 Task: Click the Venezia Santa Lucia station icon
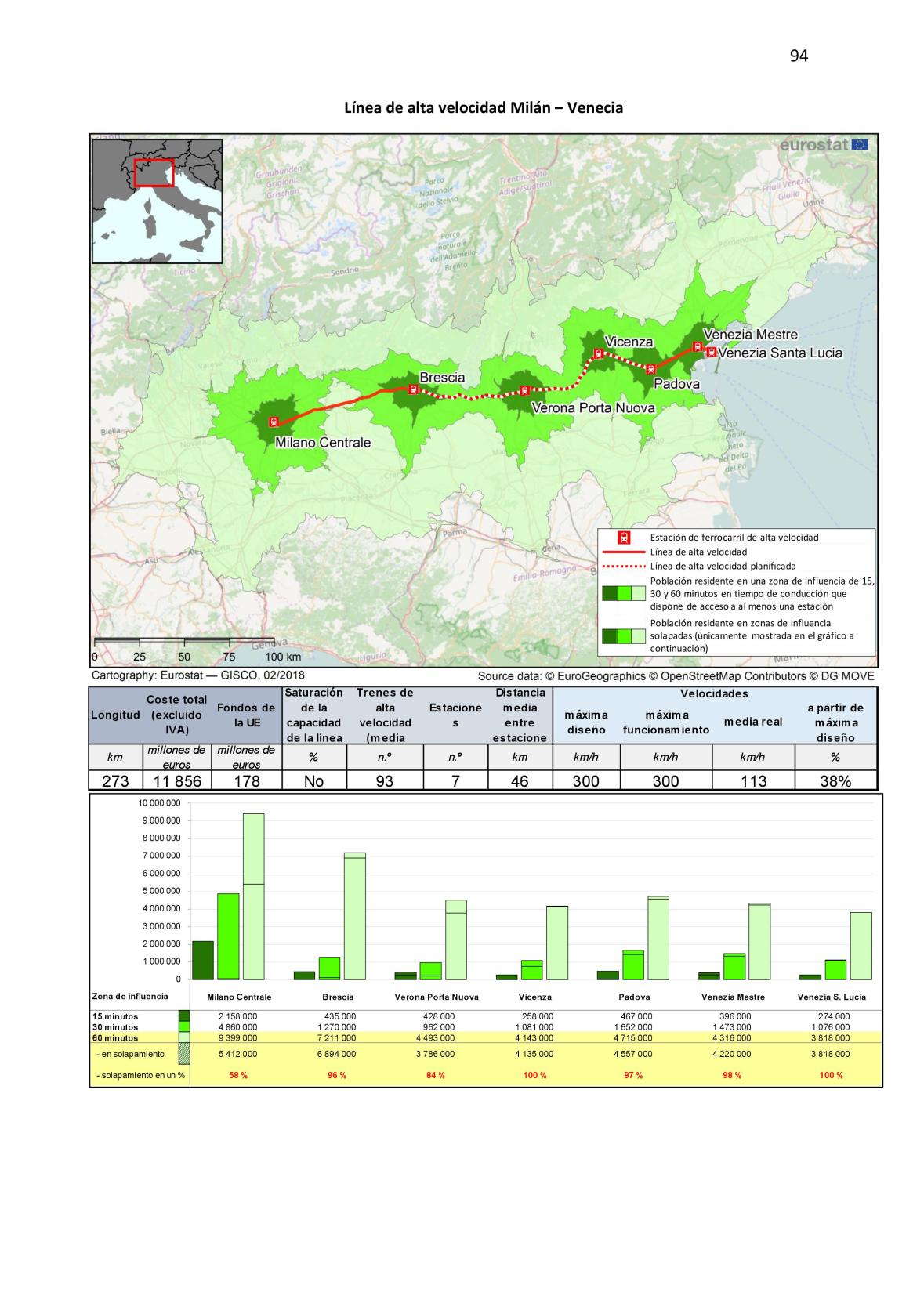point(711,353)
